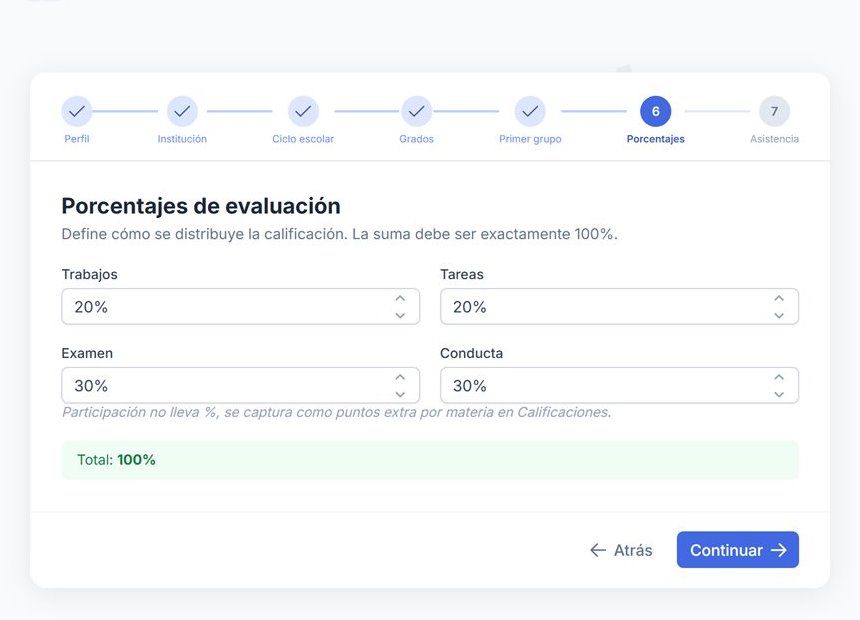Viewport: 860px width, 620px height.
Task: Click the Asistencia step label
Action: [x=774, y=139]
